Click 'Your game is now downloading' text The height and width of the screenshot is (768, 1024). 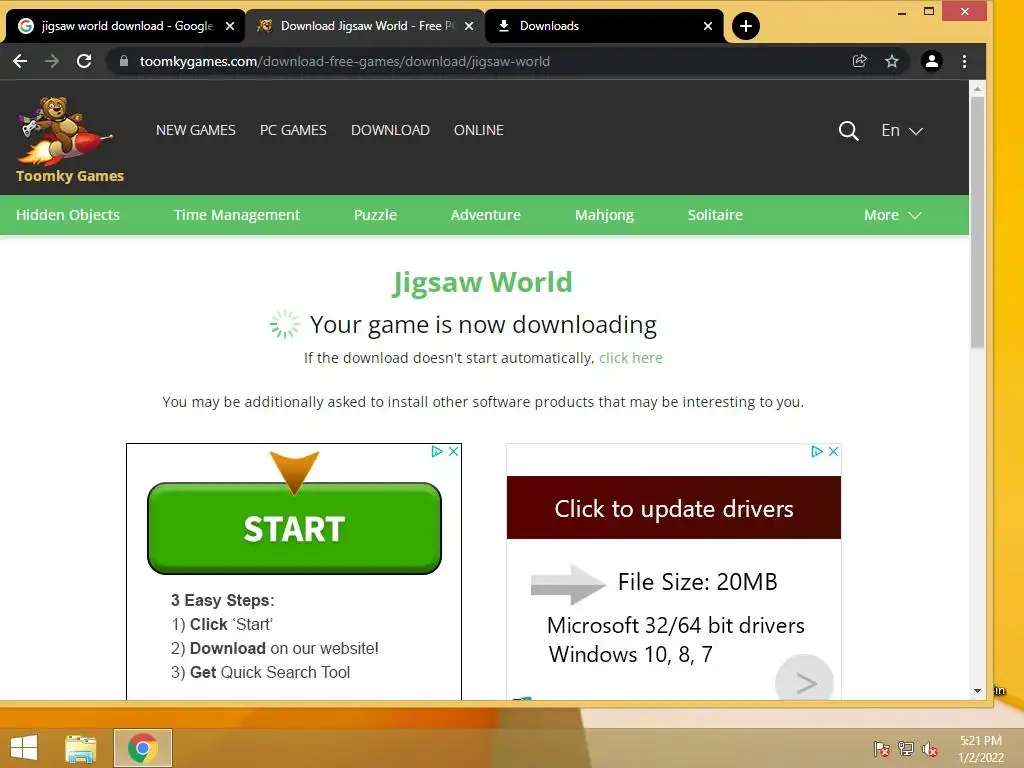tap(483, 325)
